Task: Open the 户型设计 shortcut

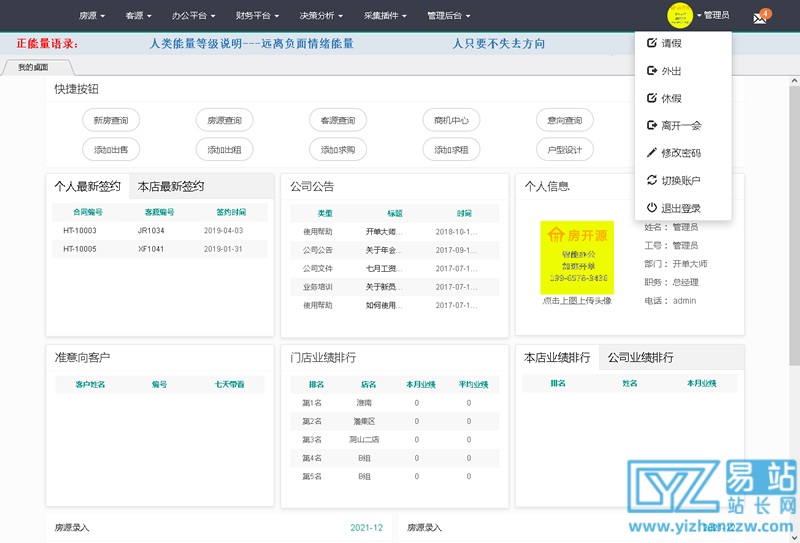Action: pos(565,150)
